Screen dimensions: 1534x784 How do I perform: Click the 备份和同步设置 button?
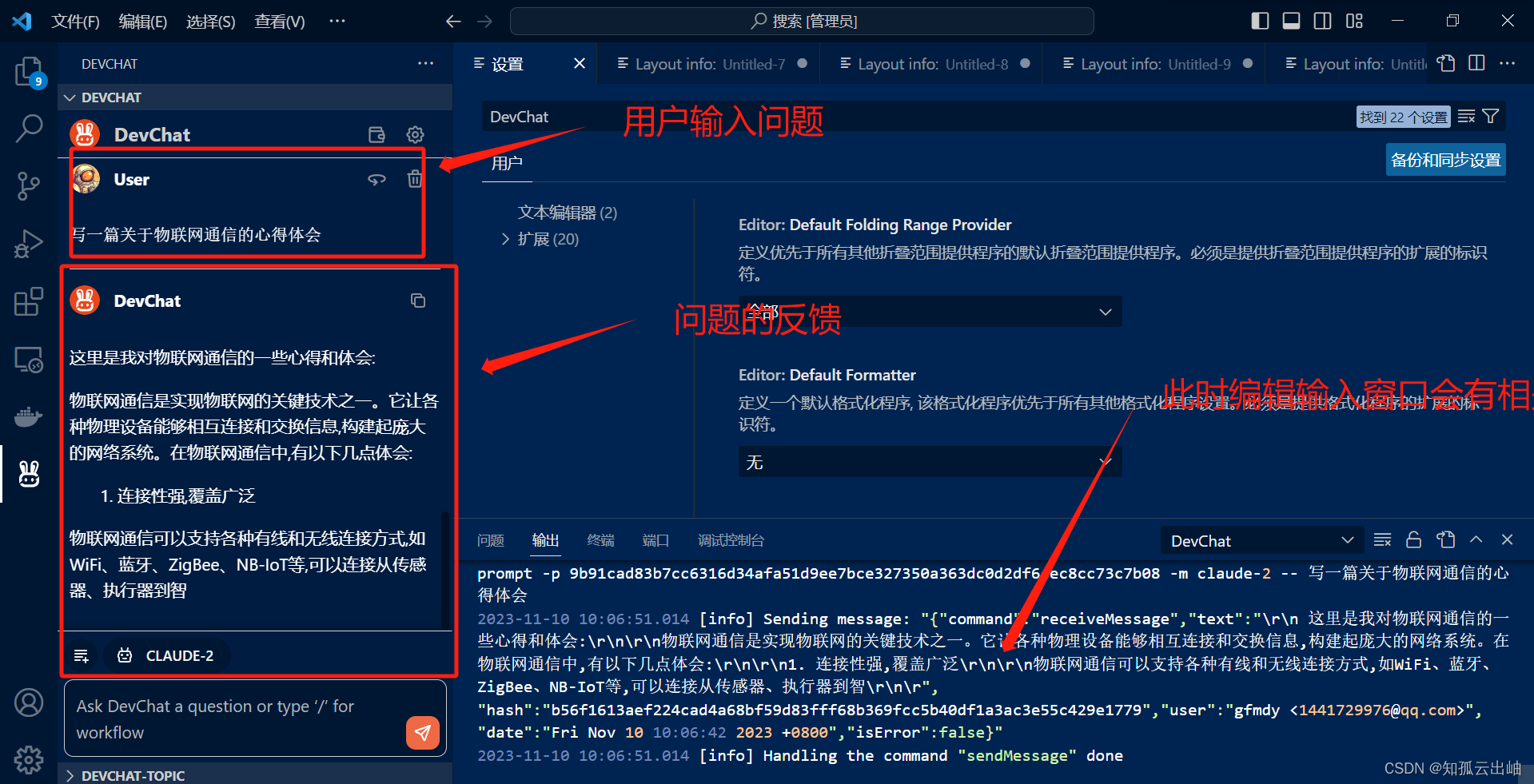coord(1445,160)
